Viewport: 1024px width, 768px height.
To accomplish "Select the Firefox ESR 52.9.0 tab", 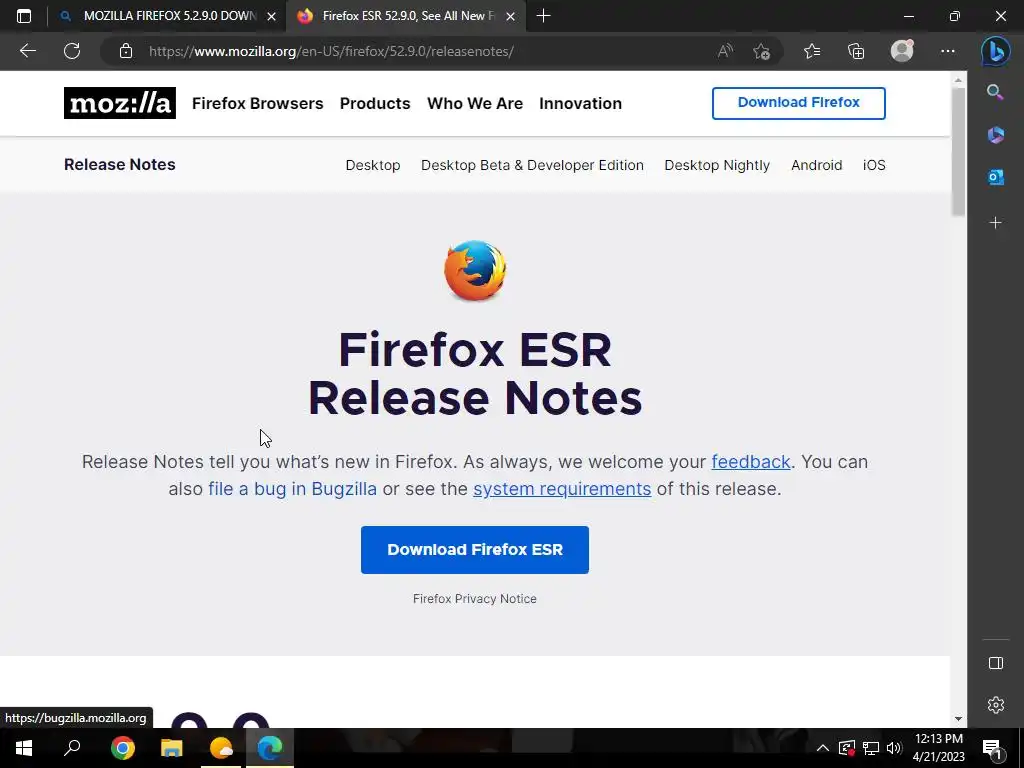I will [406, 16].
